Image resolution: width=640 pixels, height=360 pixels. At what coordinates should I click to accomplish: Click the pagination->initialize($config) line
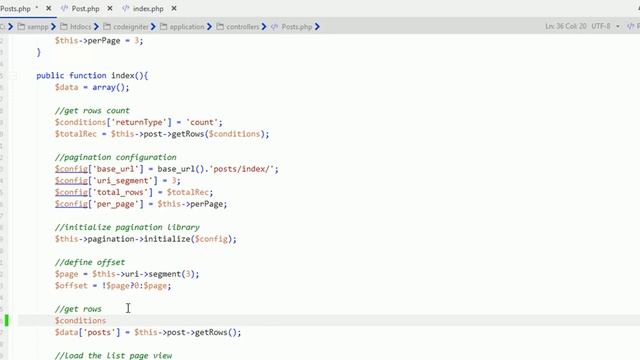point(146,239)
